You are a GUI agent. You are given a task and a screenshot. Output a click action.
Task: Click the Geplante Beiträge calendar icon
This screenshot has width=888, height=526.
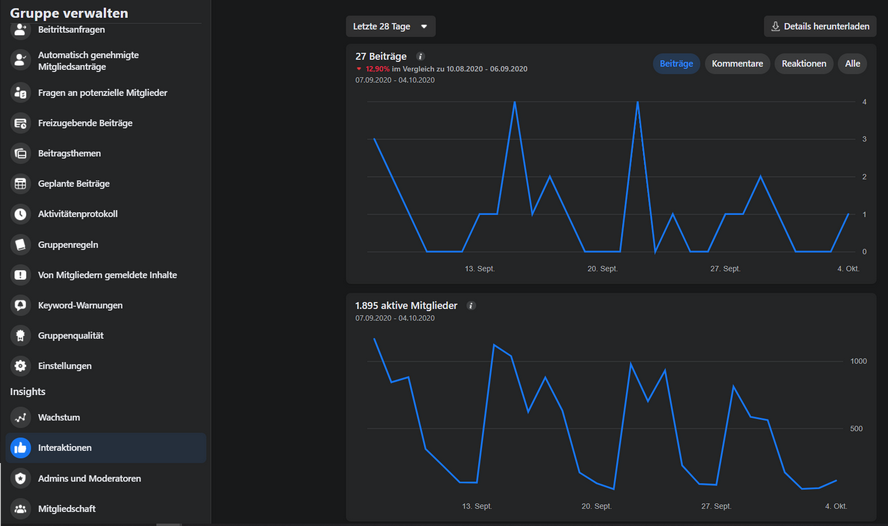(20, 184)
